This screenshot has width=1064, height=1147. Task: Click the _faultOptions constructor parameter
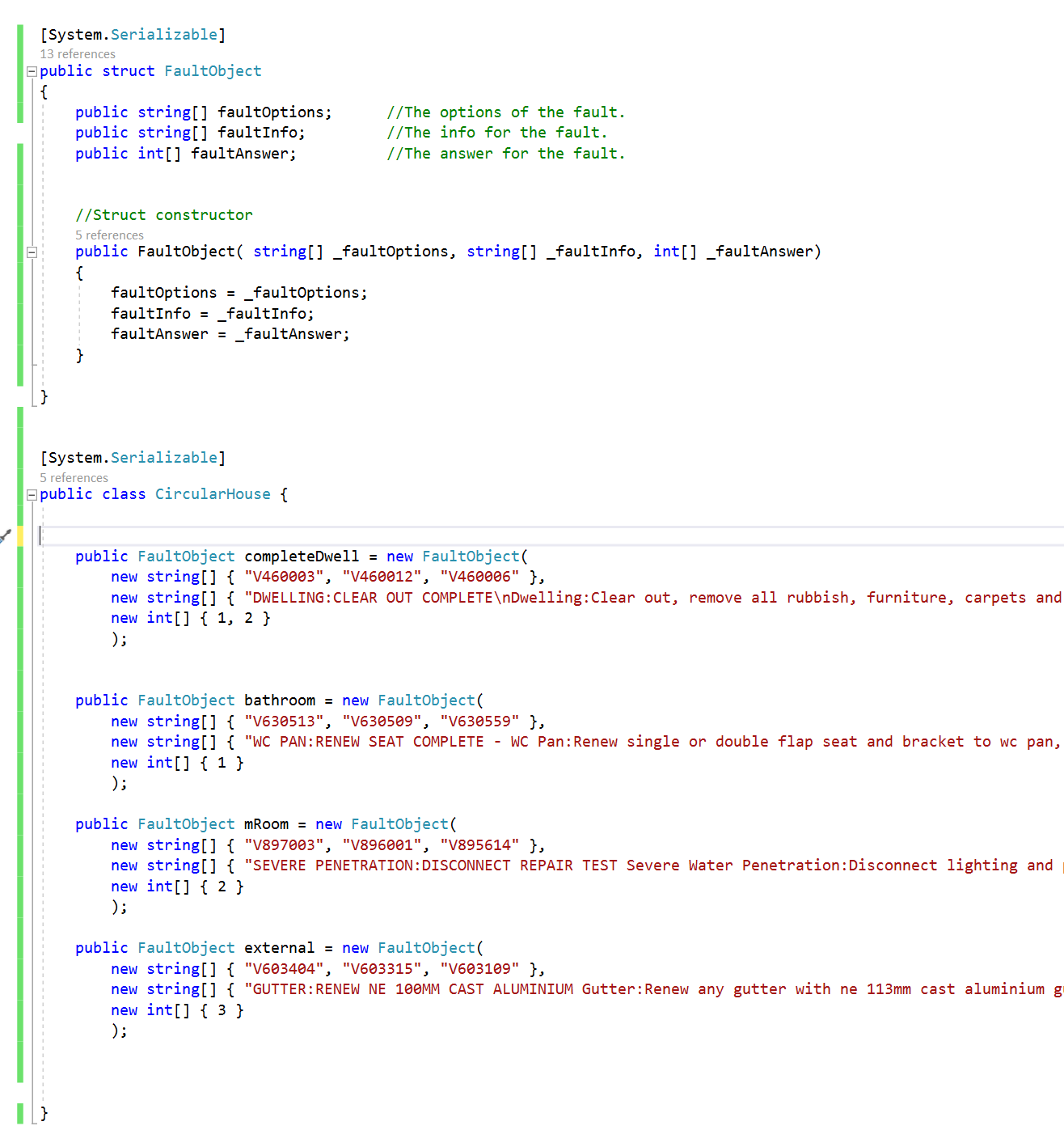pyautogui.click(x=391, y=252)
